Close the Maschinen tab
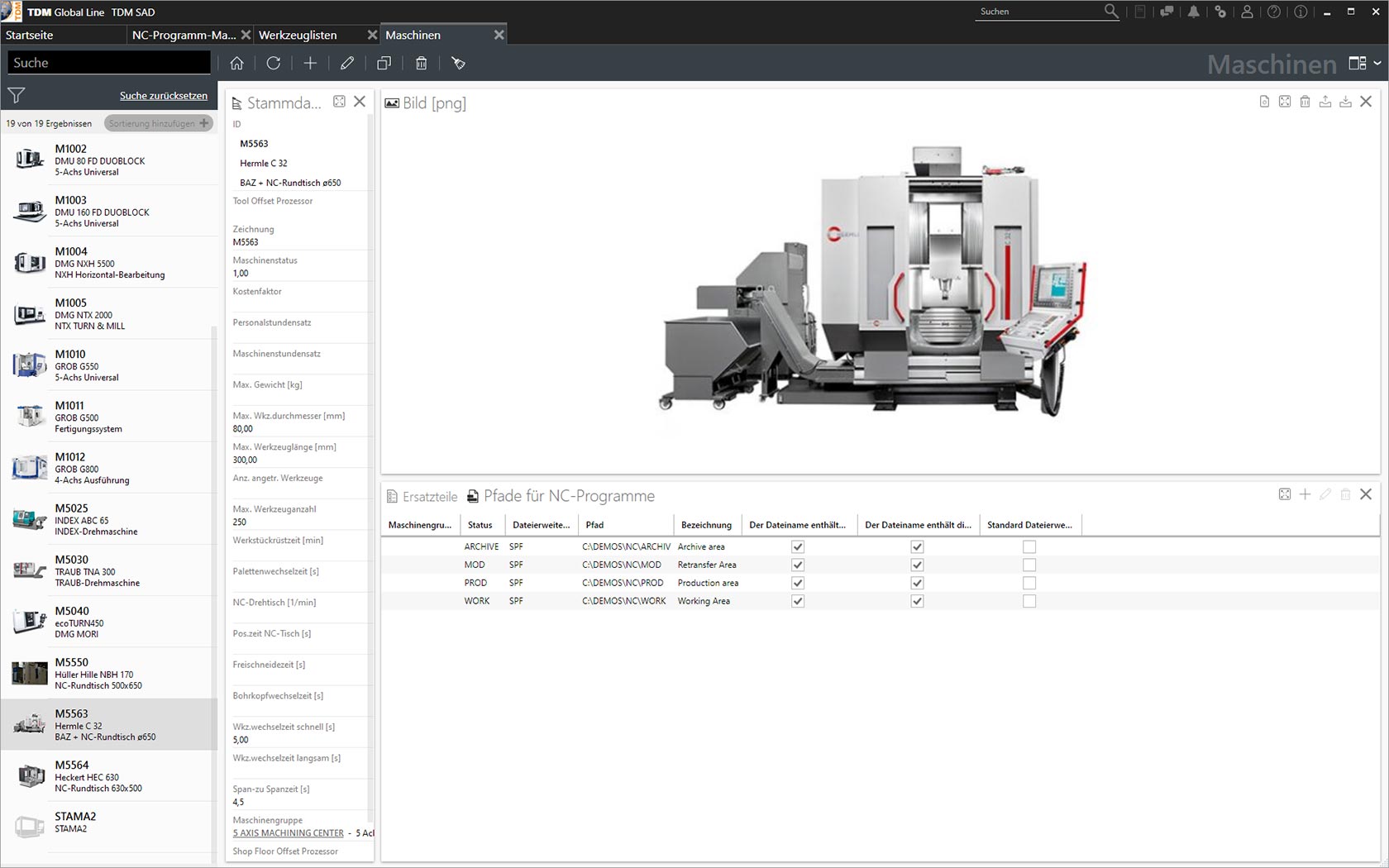The width and height of the screenshot is (1389, 868). point(499,35)
